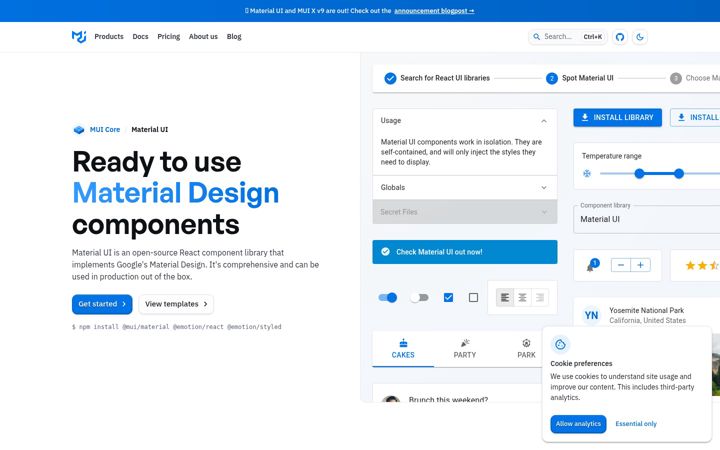Click the Get started button
Screen dimensions: 720x450
point(102,304)
